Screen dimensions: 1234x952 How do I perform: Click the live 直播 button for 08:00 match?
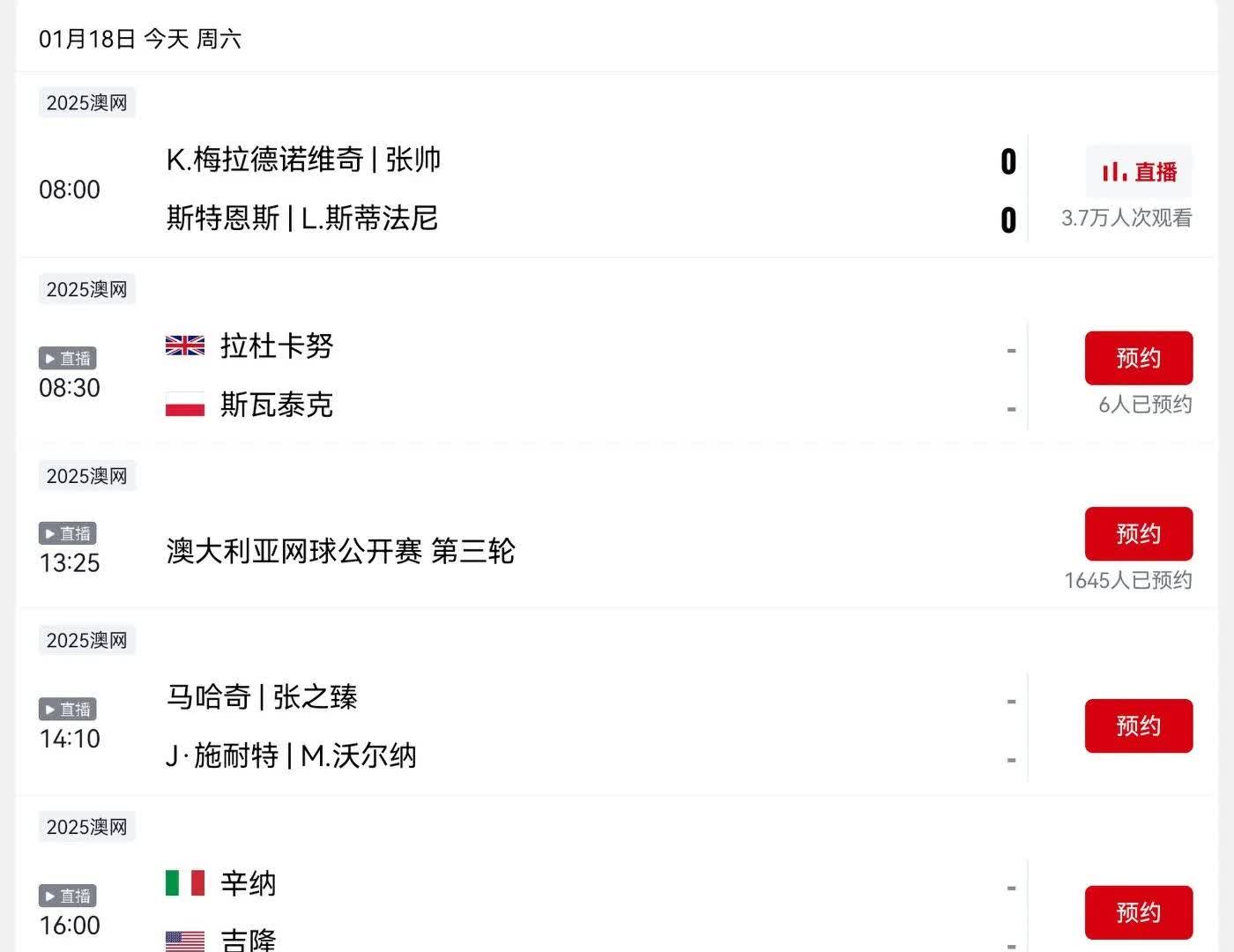(1138, 172)
